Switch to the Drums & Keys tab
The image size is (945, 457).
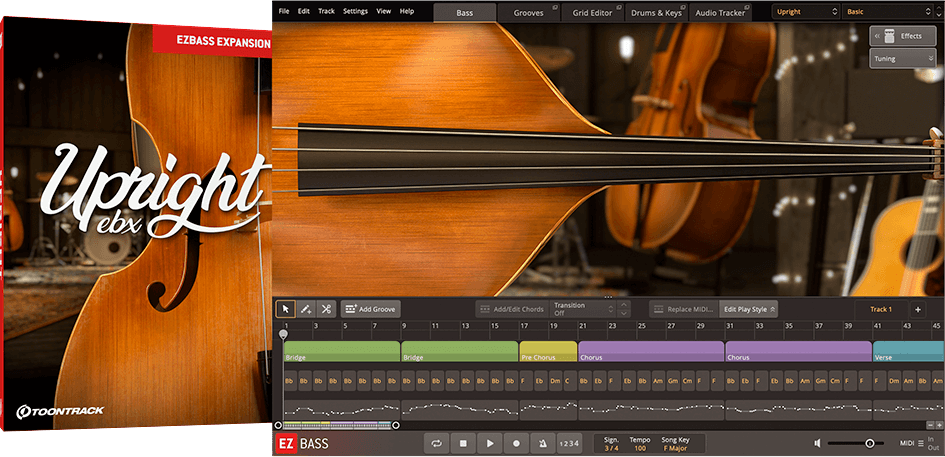click(656, 13)
